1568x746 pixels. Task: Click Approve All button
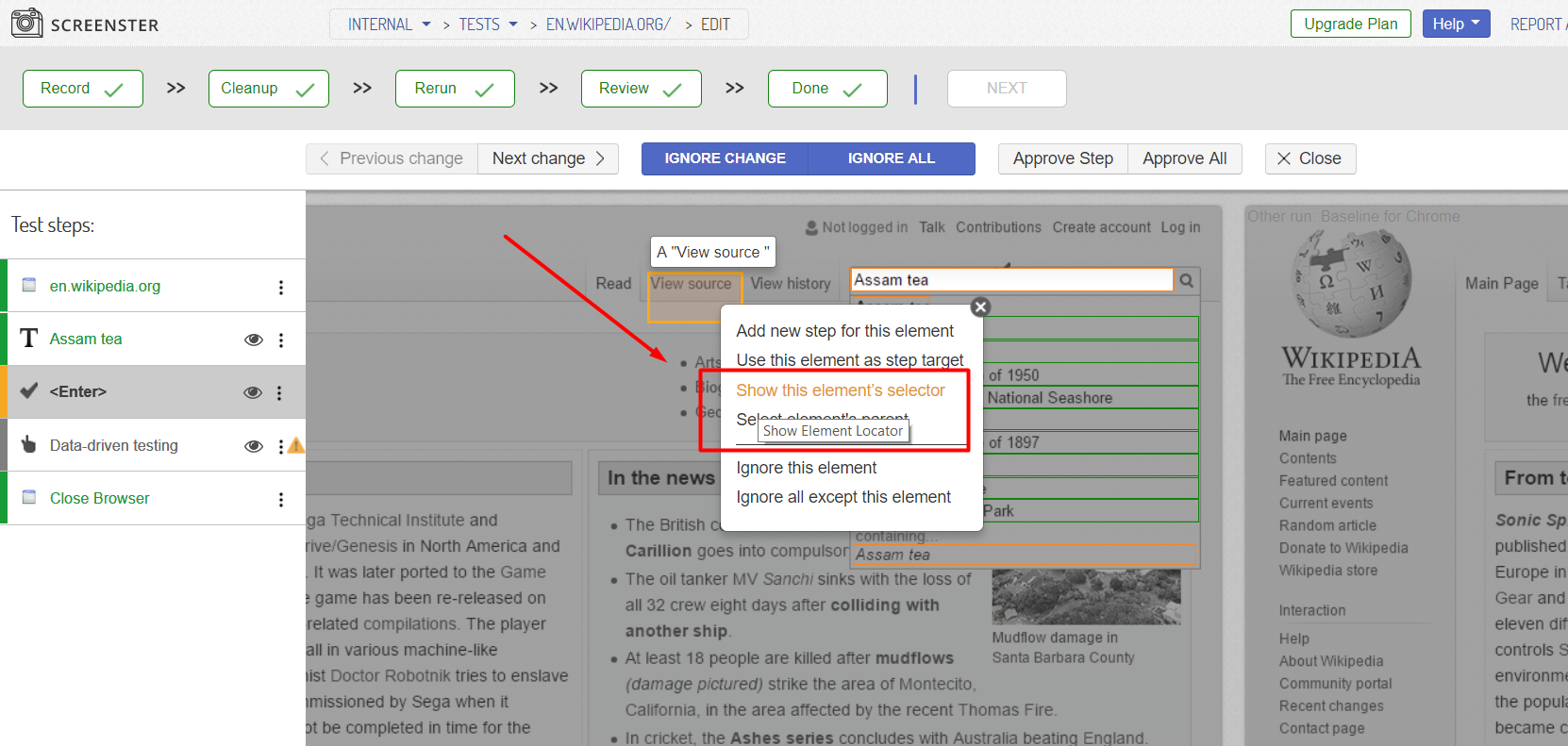point(1185,158)
